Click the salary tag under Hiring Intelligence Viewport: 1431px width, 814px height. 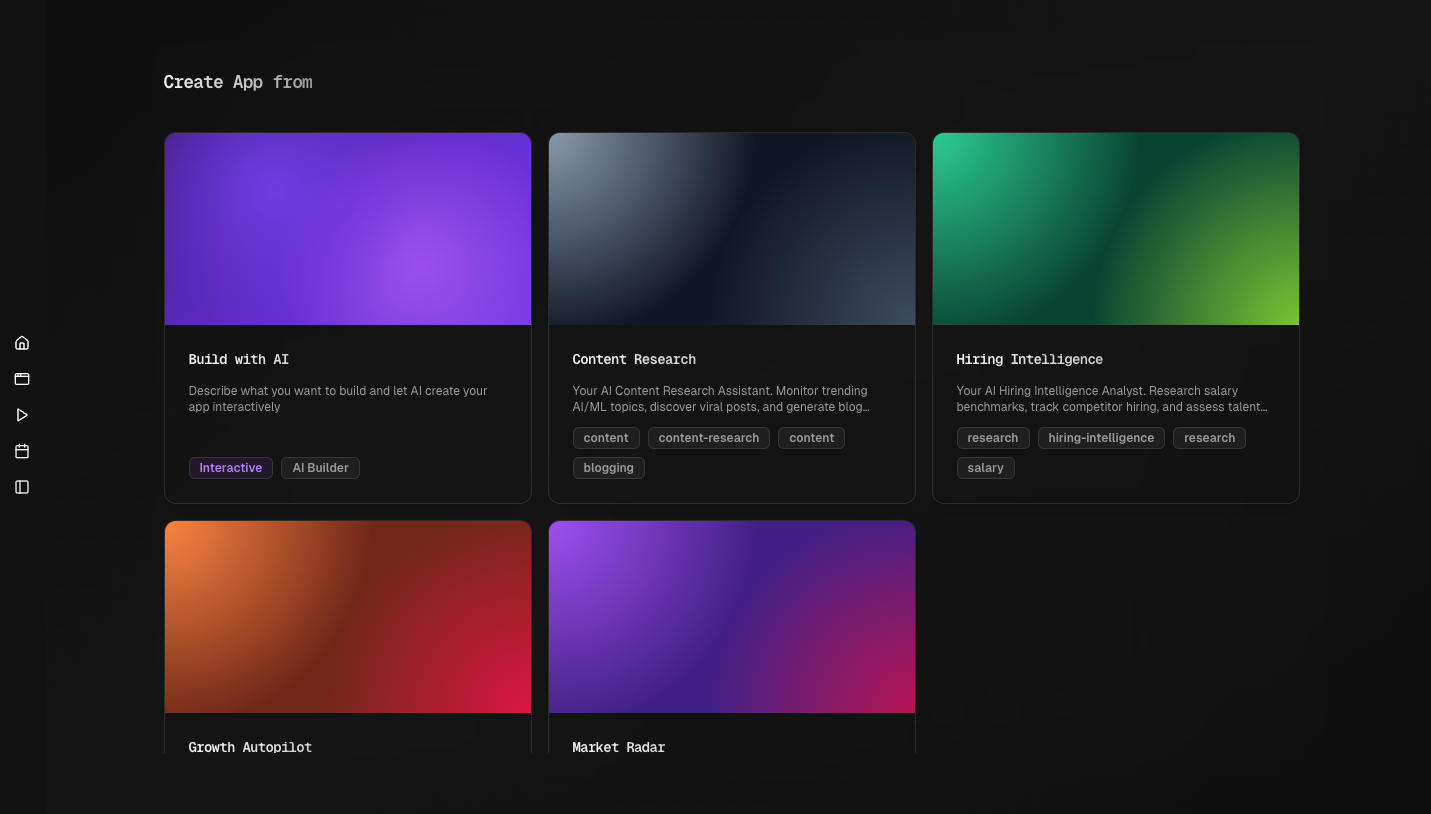985,467
